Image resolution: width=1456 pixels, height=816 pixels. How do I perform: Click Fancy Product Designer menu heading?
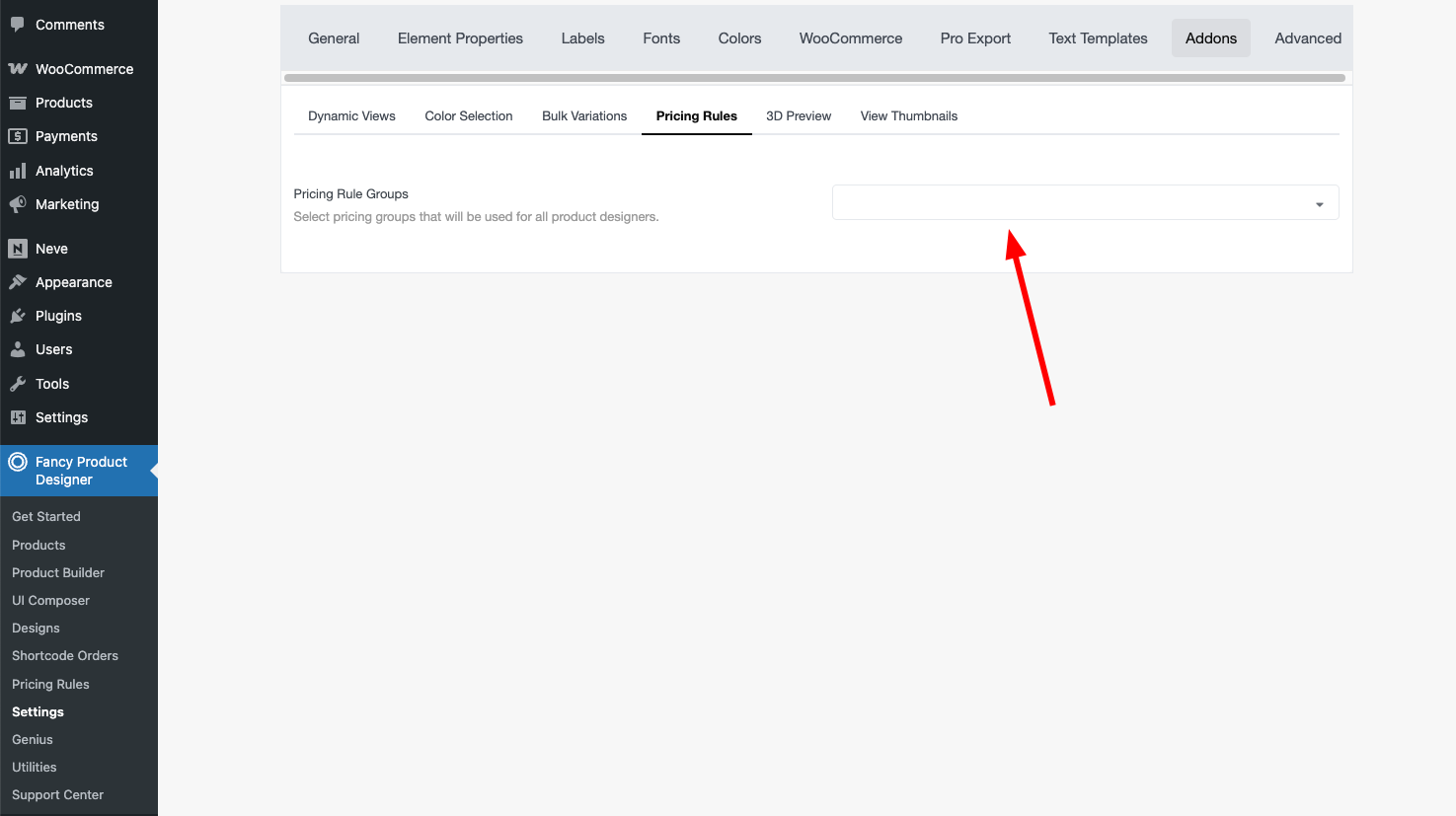pos(79,471)
